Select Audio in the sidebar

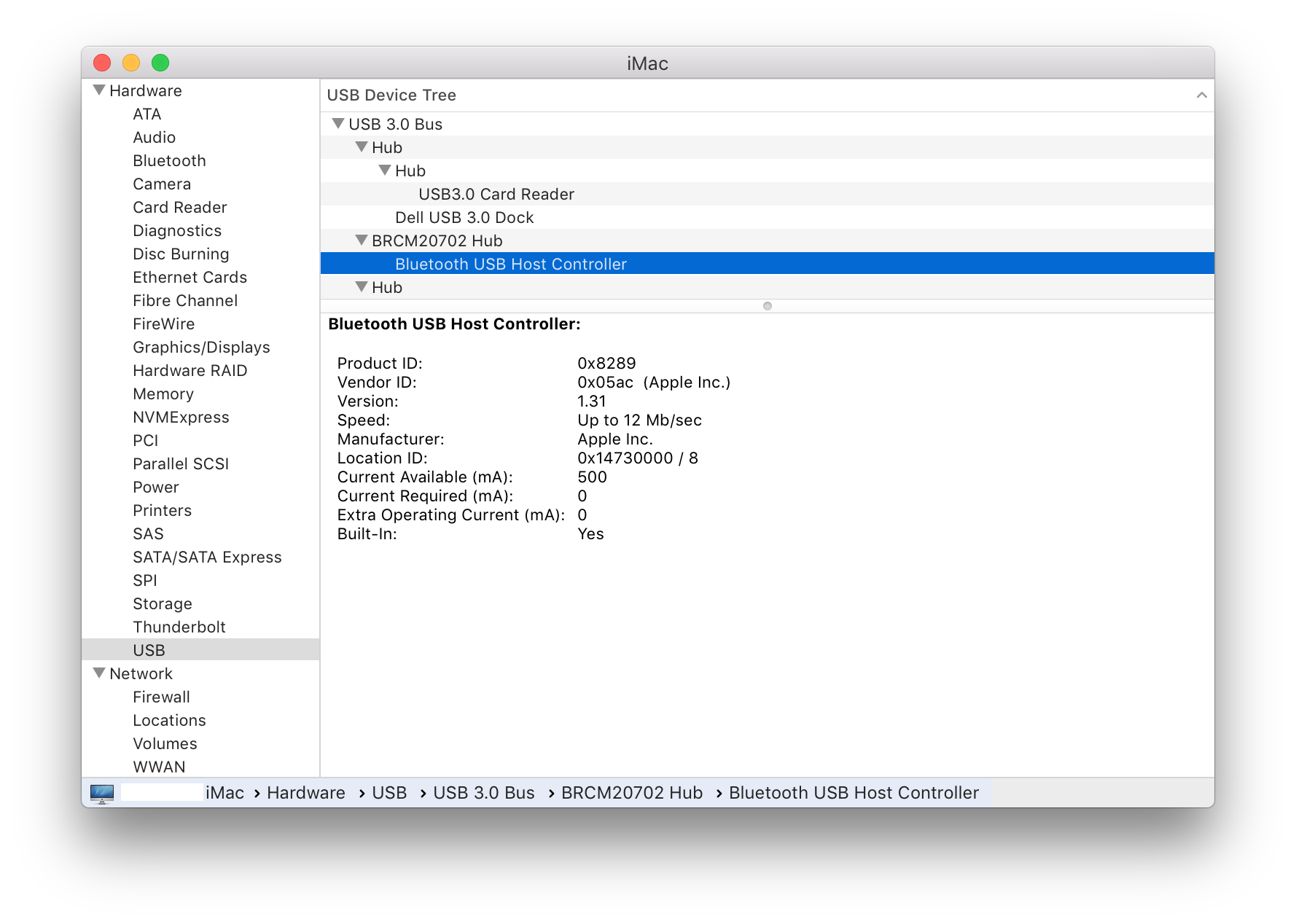click(200, 138)
